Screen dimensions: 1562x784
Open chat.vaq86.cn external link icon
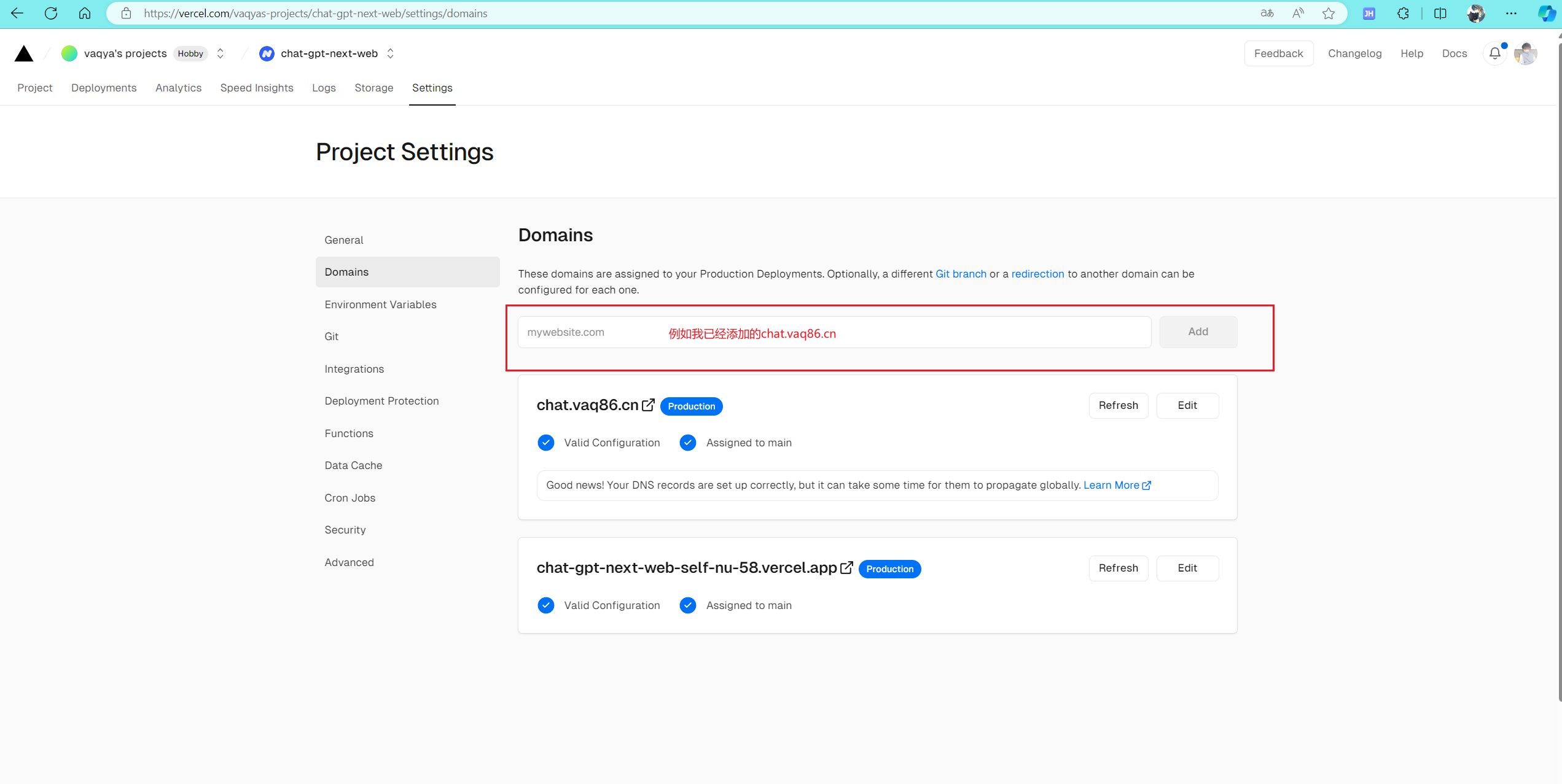(648, 405)
